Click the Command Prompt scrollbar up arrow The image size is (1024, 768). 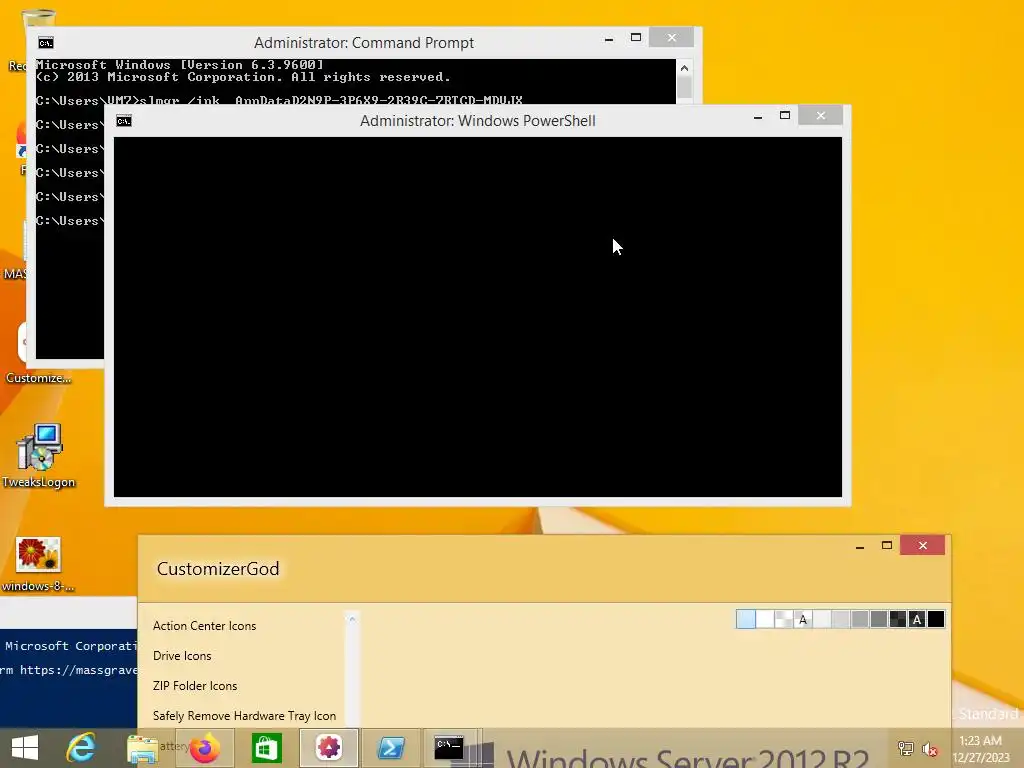(684, 67)
